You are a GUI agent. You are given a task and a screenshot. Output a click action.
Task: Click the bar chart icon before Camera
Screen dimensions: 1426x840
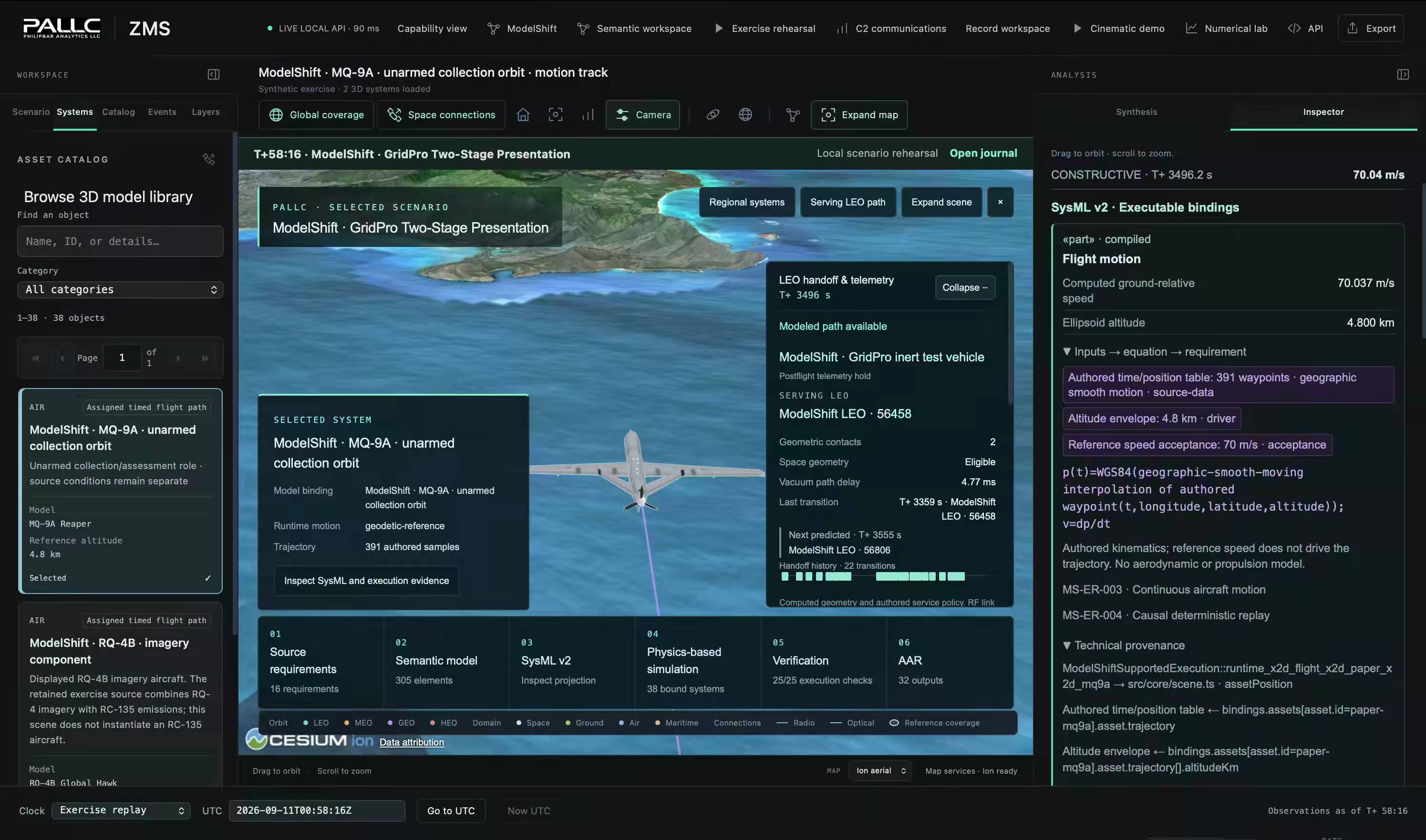[588, 115]
